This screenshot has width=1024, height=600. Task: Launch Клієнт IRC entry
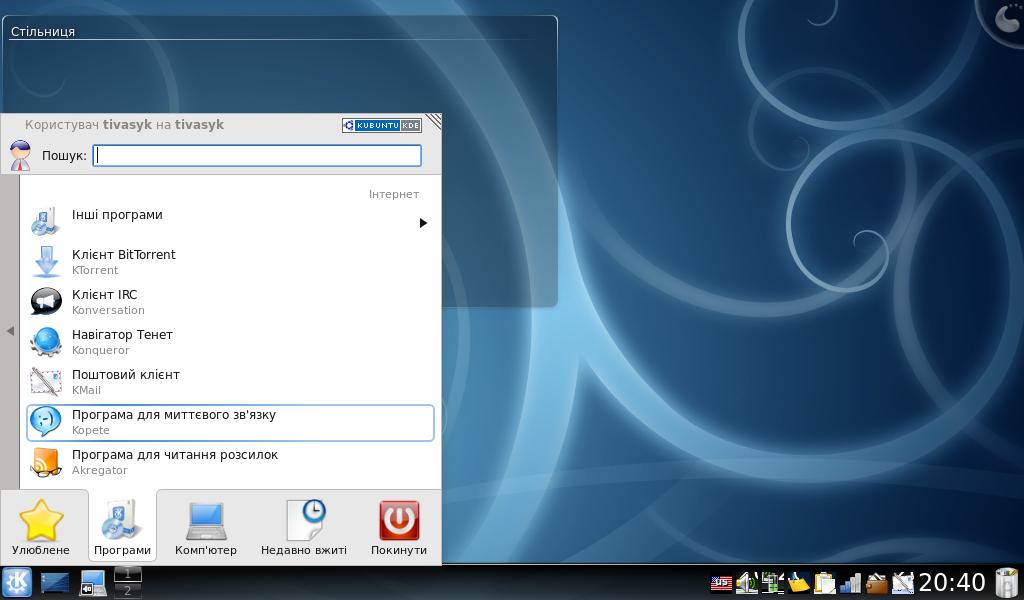[x=230, y=302]
